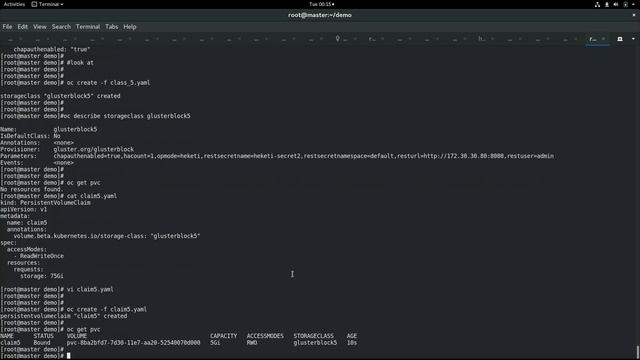Close the active underlined terminal tab

tap(604, 39)
